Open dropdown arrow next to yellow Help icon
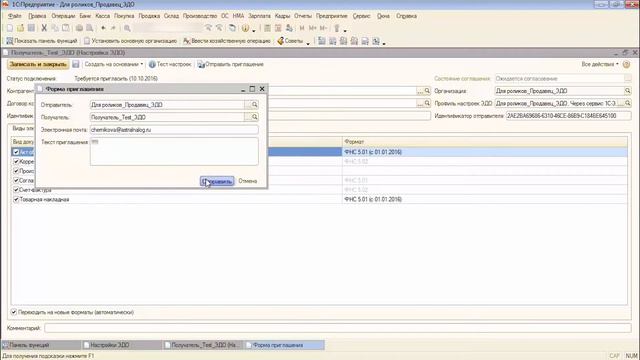 253,30
